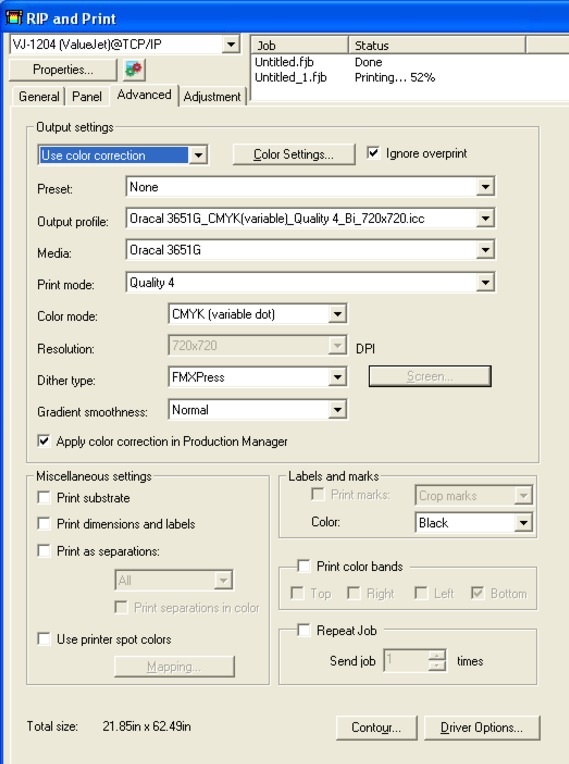Image resolution: width=569 pixels, height=764 pixels.
Task: Select the Untitled.fjb job row
Action: point(409,62)
